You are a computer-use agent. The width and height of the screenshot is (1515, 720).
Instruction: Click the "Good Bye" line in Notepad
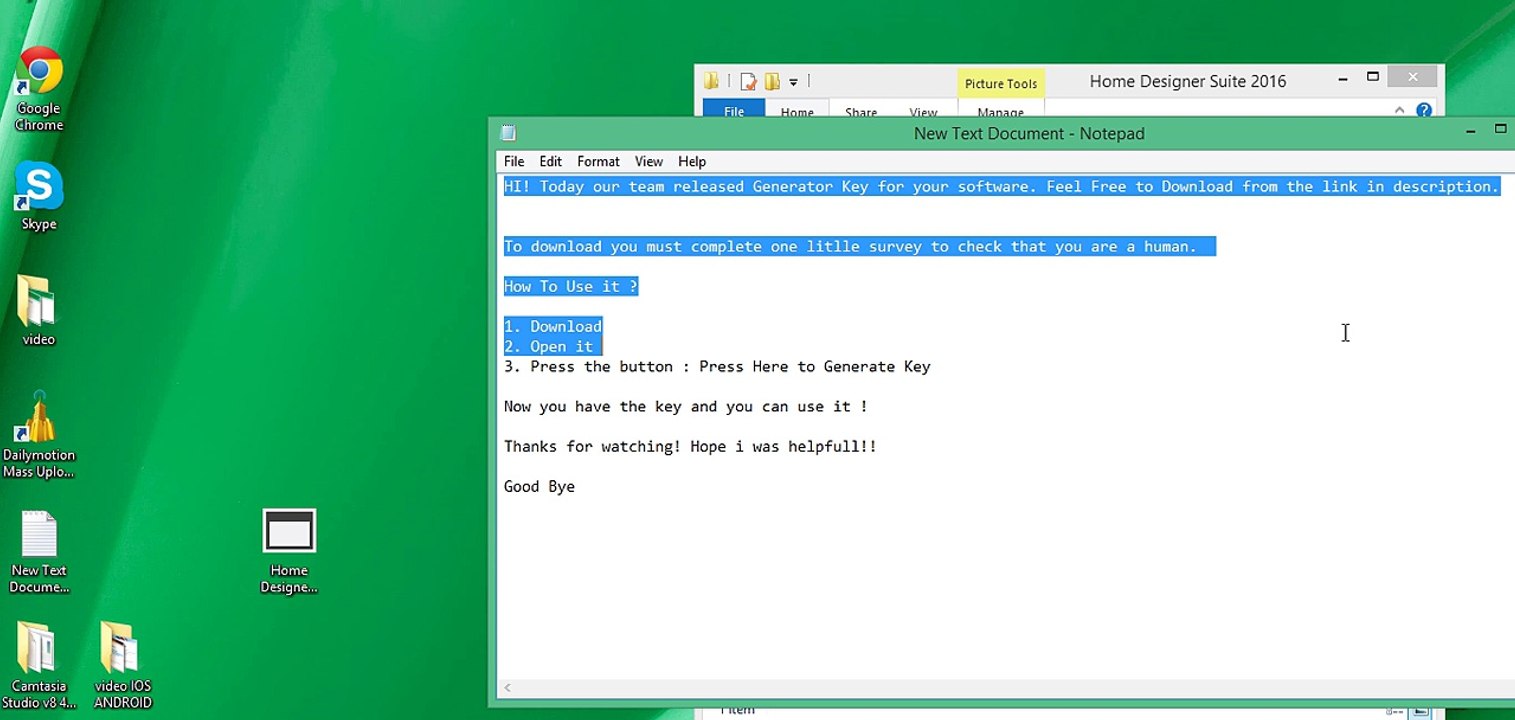pos(539,486)
